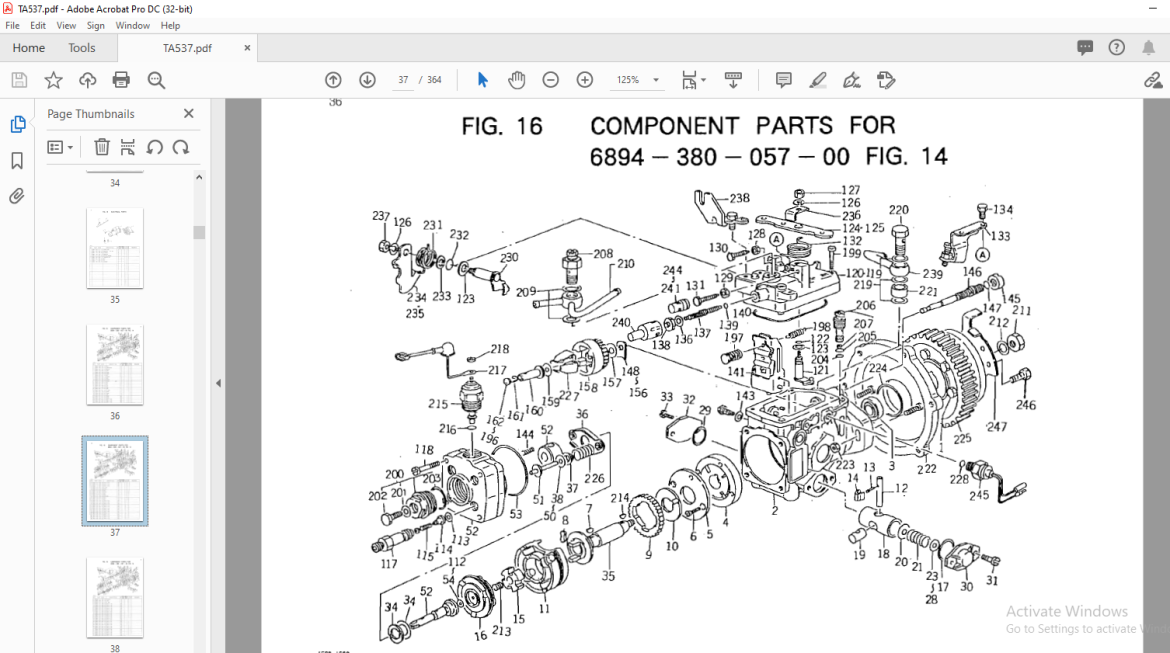Collapse the navigation pane with arrow
The width and height of the screenshot is (1170, 653).
[219, 383]
